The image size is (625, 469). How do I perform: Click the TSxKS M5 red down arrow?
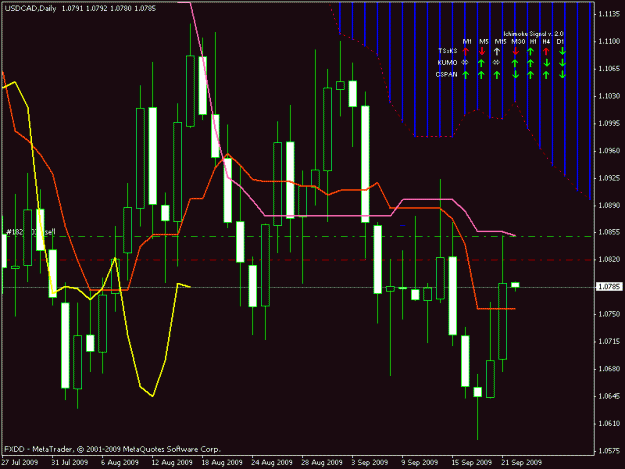point(482,51)
